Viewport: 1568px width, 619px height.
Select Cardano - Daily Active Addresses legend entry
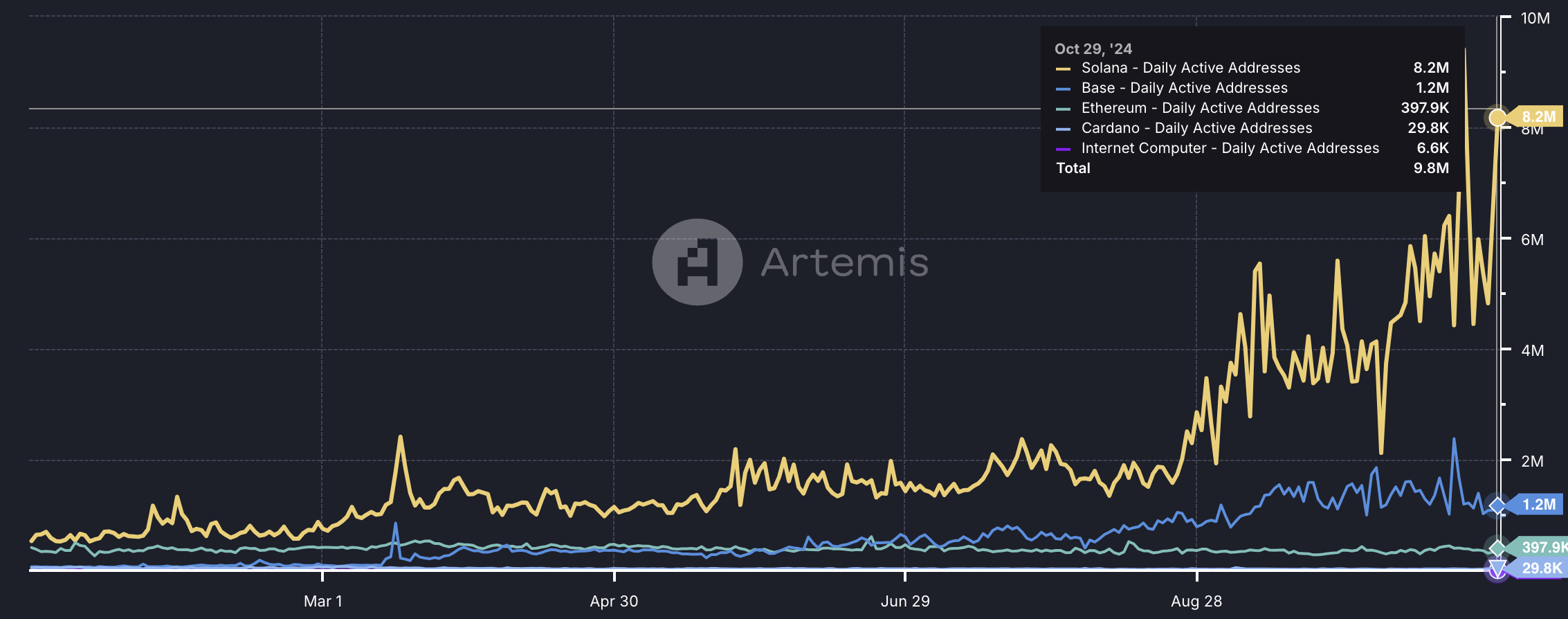(1196, 128)
